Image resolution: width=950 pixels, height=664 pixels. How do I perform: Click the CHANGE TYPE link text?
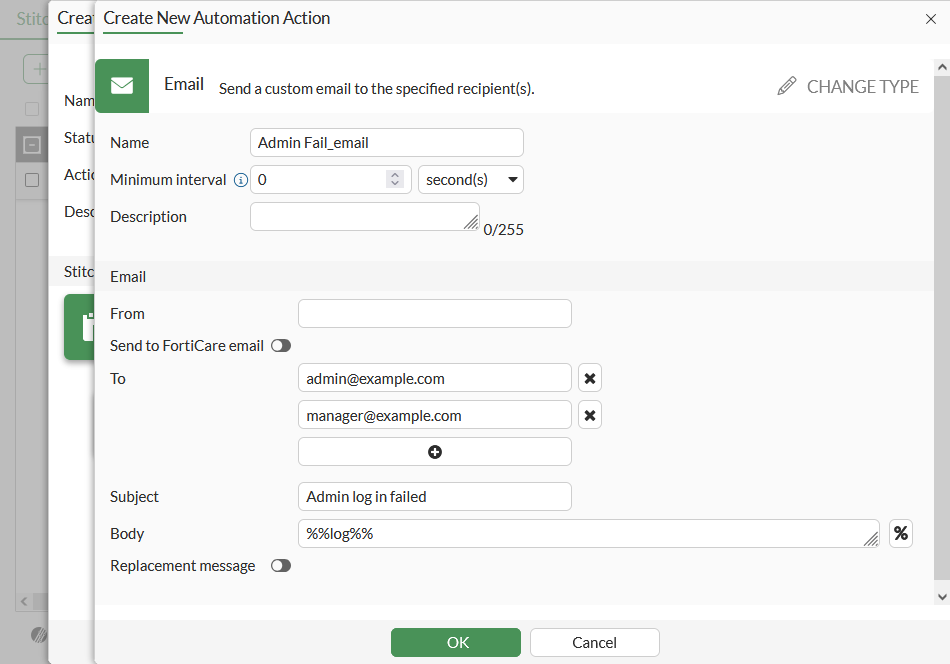pyautogui.click(x=862, y=87)
